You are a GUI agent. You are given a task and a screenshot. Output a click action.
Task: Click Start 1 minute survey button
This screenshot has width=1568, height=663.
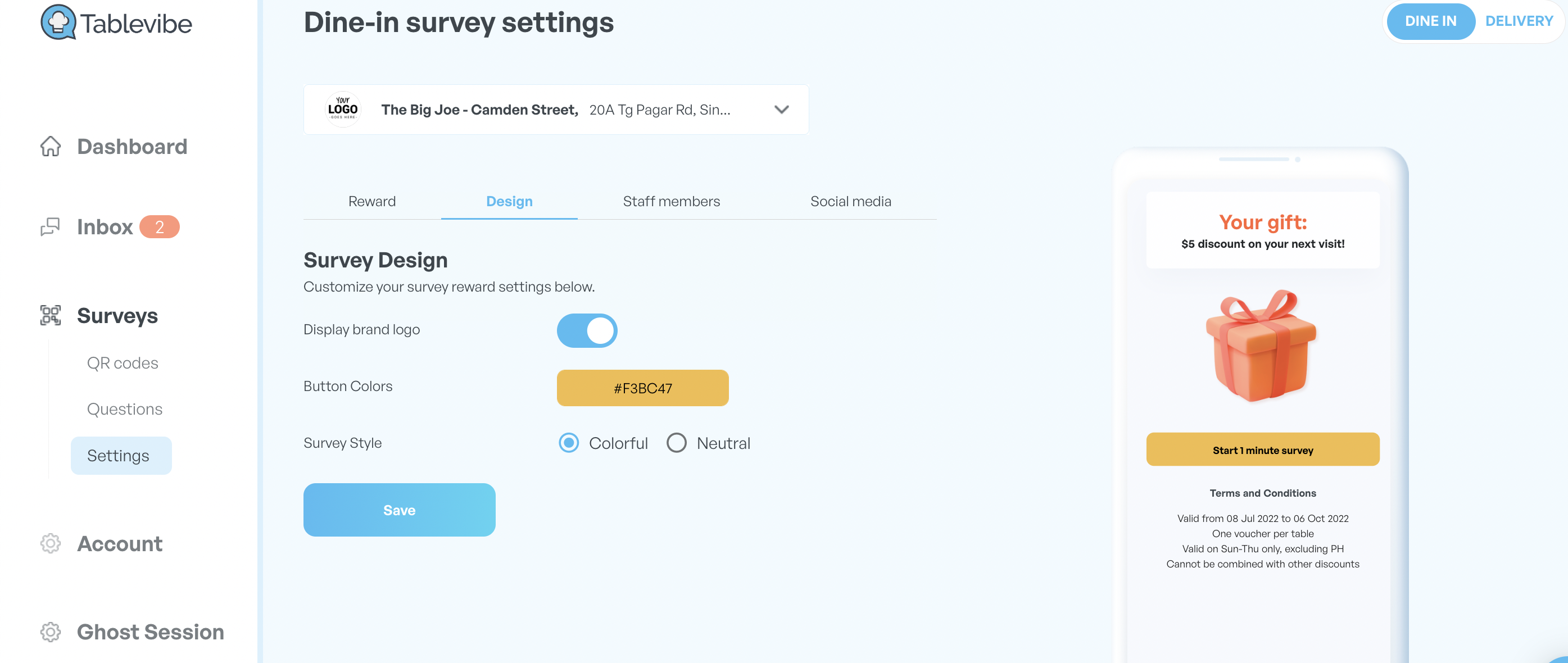click(1262, 450)
